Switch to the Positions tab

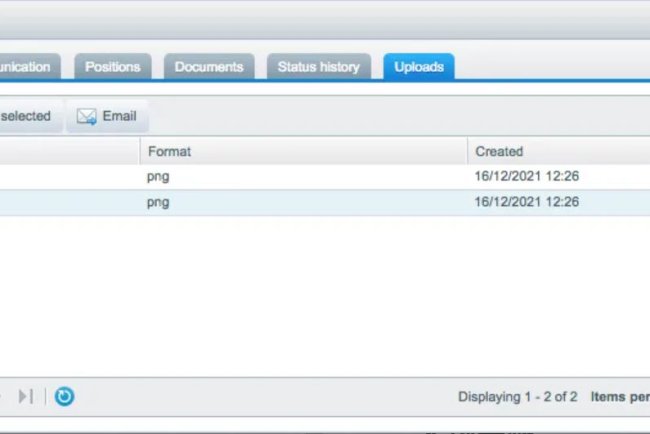pos(113,66)
